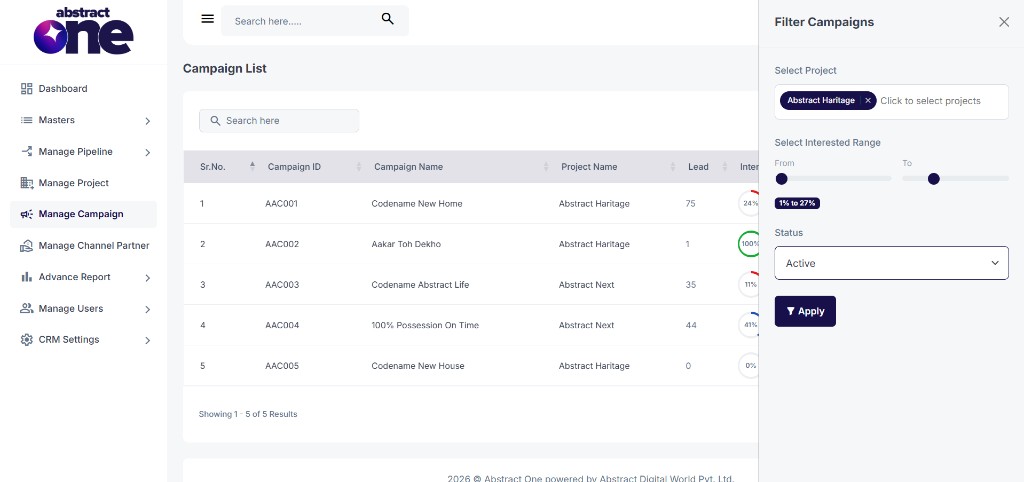1024x482 pixels.
Task: Click the magnifier icon in top search
Action: [x=387, y=19]
